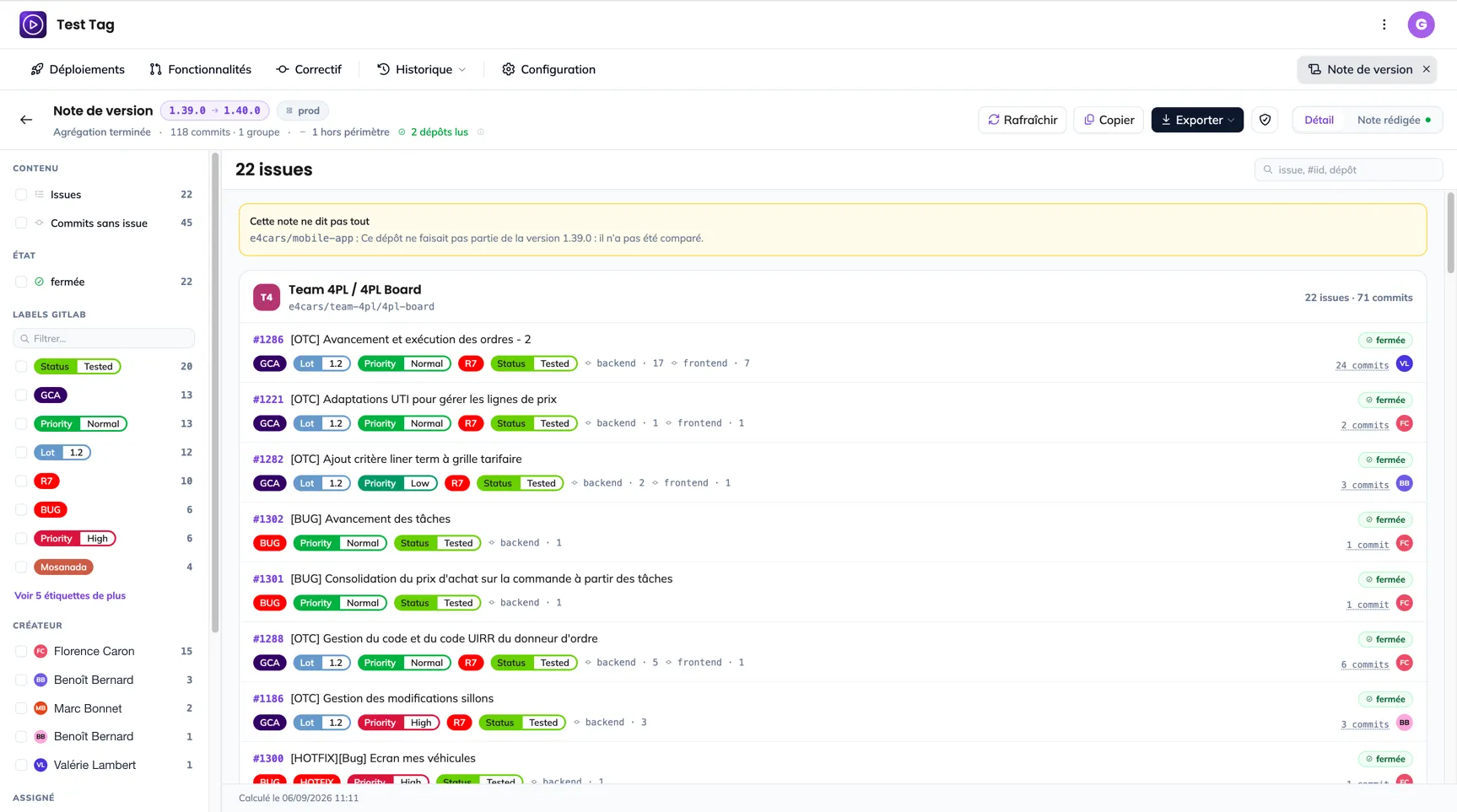Check the fermée state filter
This screenshot has width=1457, height=812.
[x=21, y=282]
